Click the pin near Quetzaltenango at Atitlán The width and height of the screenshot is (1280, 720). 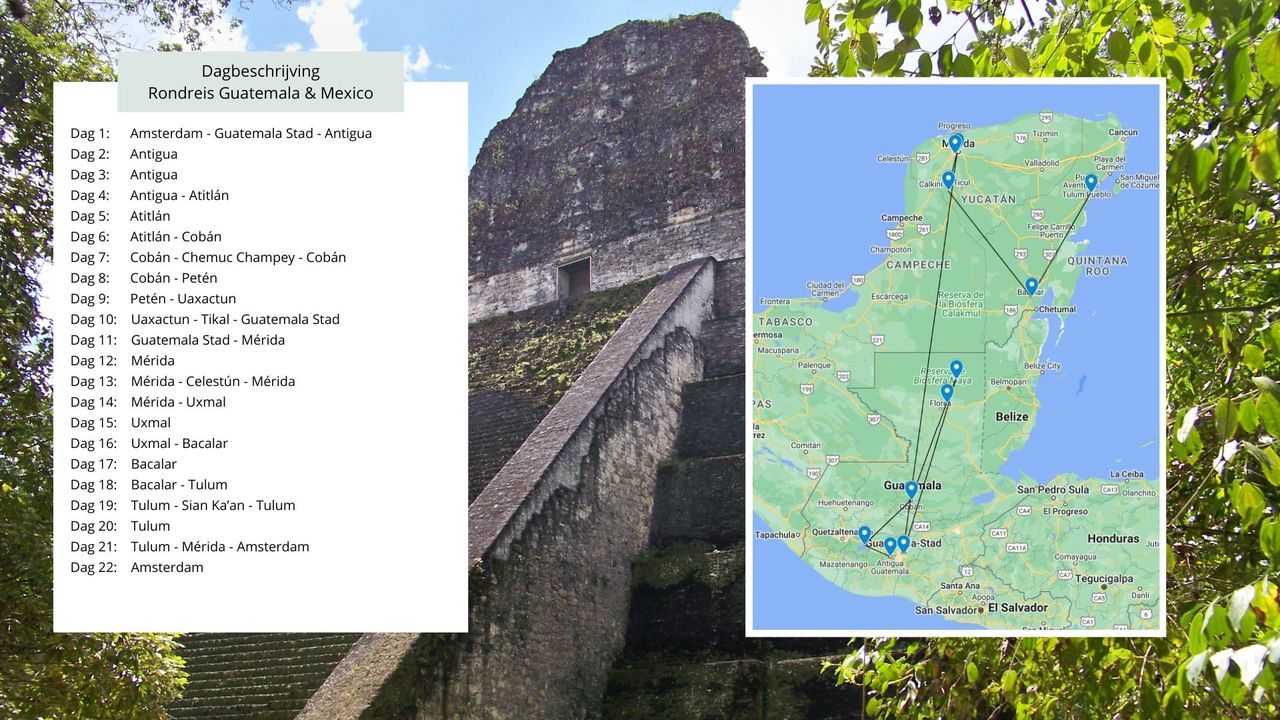[x=865, y=535]
